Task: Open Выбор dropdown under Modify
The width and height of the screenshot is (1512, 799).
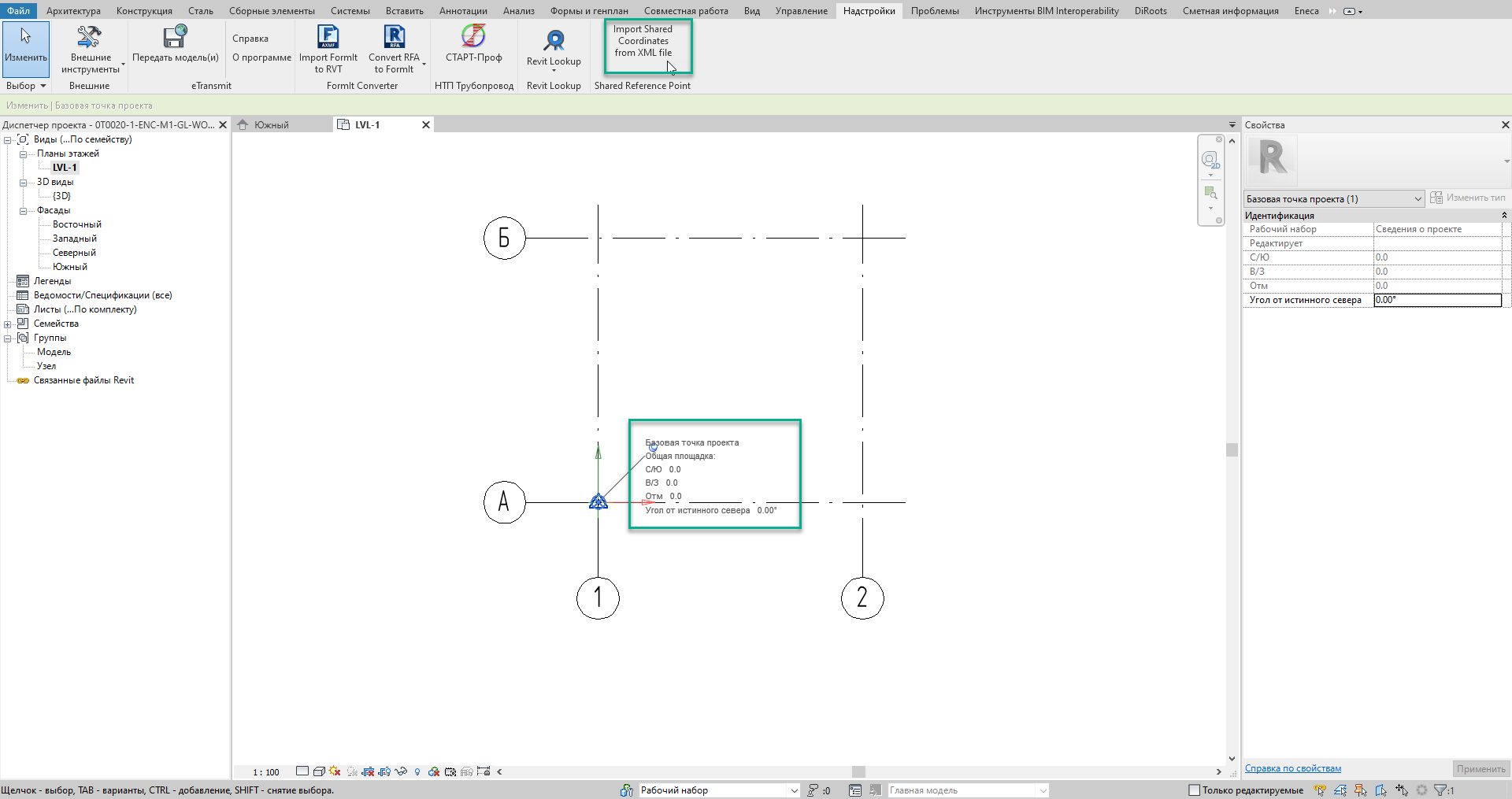Action: [x=26, y=86]
